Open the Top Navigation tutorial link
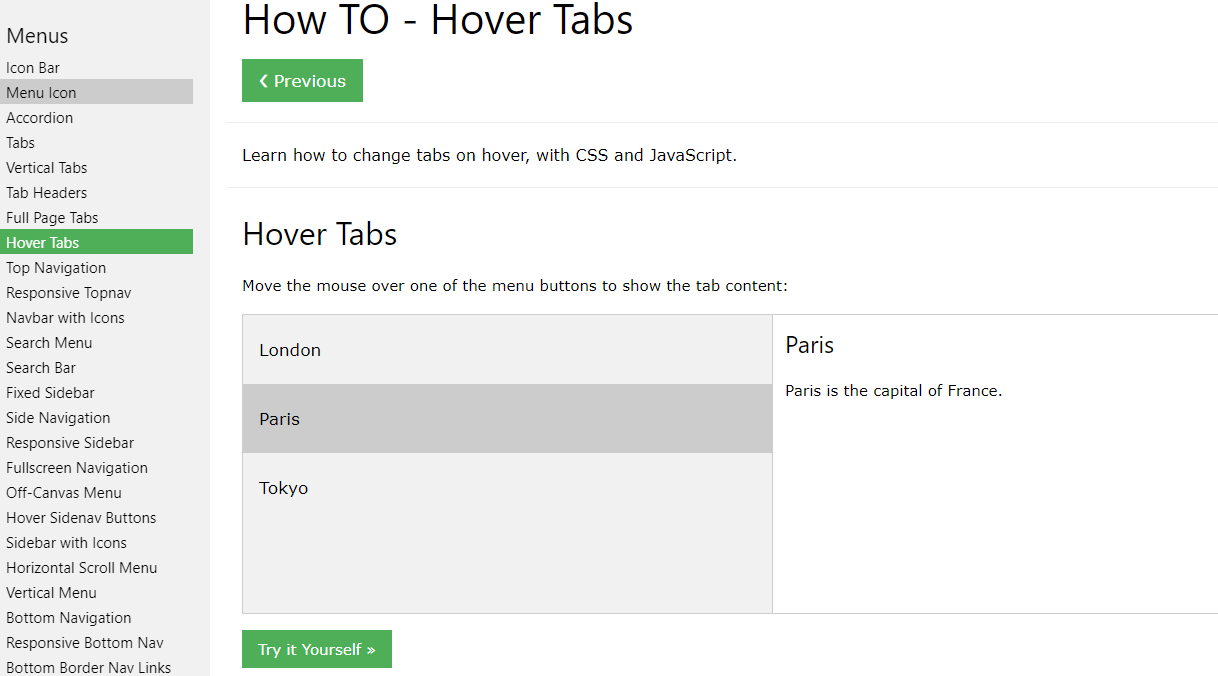This screenshot has width=1218, height=676. click(x=55, y=267)
